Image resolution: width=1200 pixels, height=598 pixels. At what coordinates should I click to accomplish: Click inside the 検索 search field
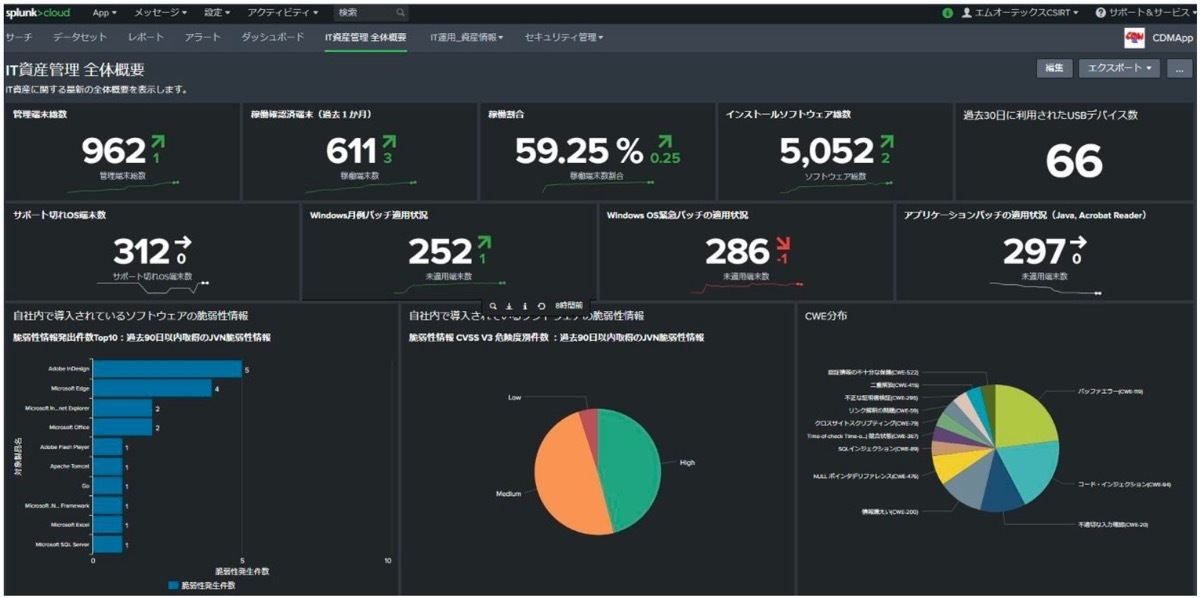click(x=372, y=13)
